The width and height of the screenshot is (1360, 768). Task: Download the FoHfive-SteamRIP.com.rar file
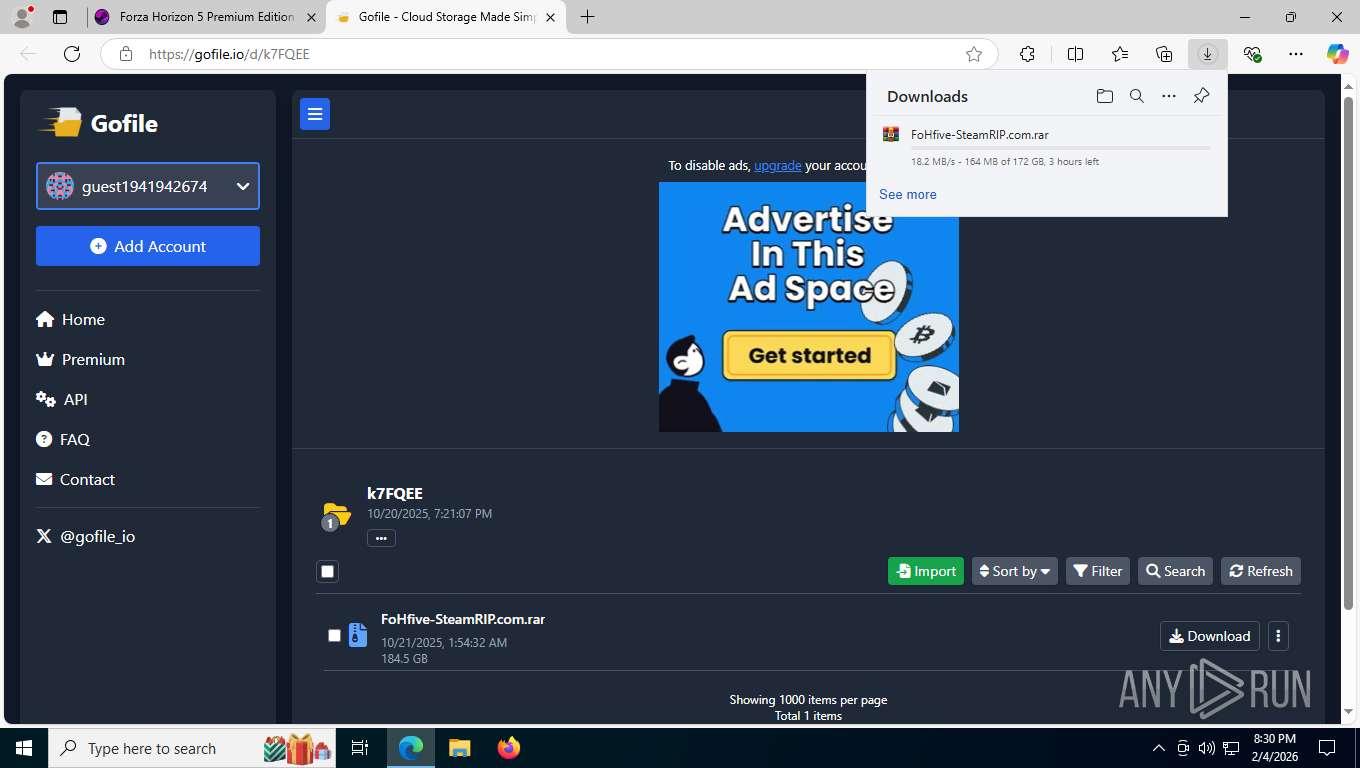pyautogui.click(x=1209, y=636)
